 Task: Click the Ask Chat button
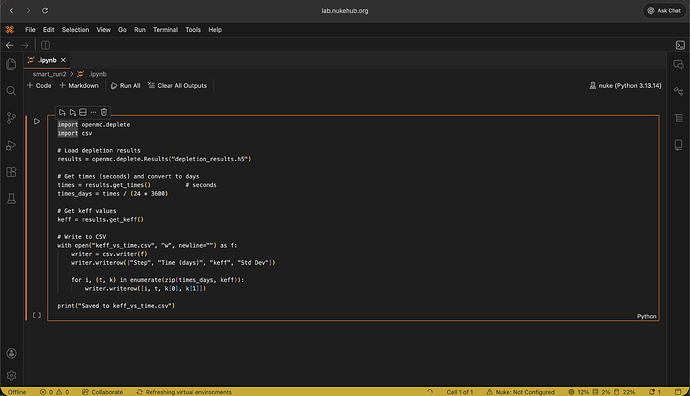click(664, 11)
